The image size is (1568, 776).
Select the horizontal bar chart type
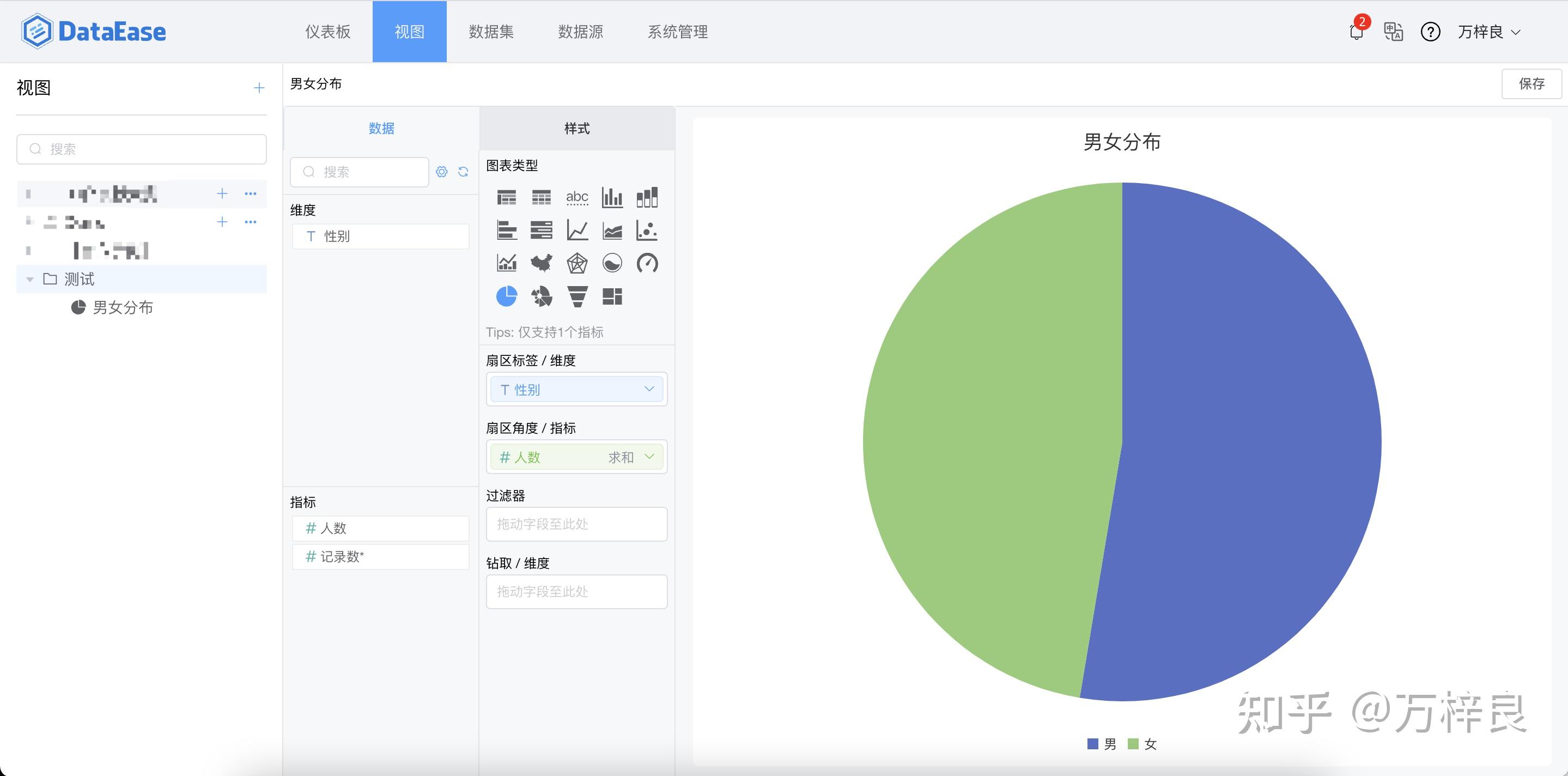coord(507,230)
